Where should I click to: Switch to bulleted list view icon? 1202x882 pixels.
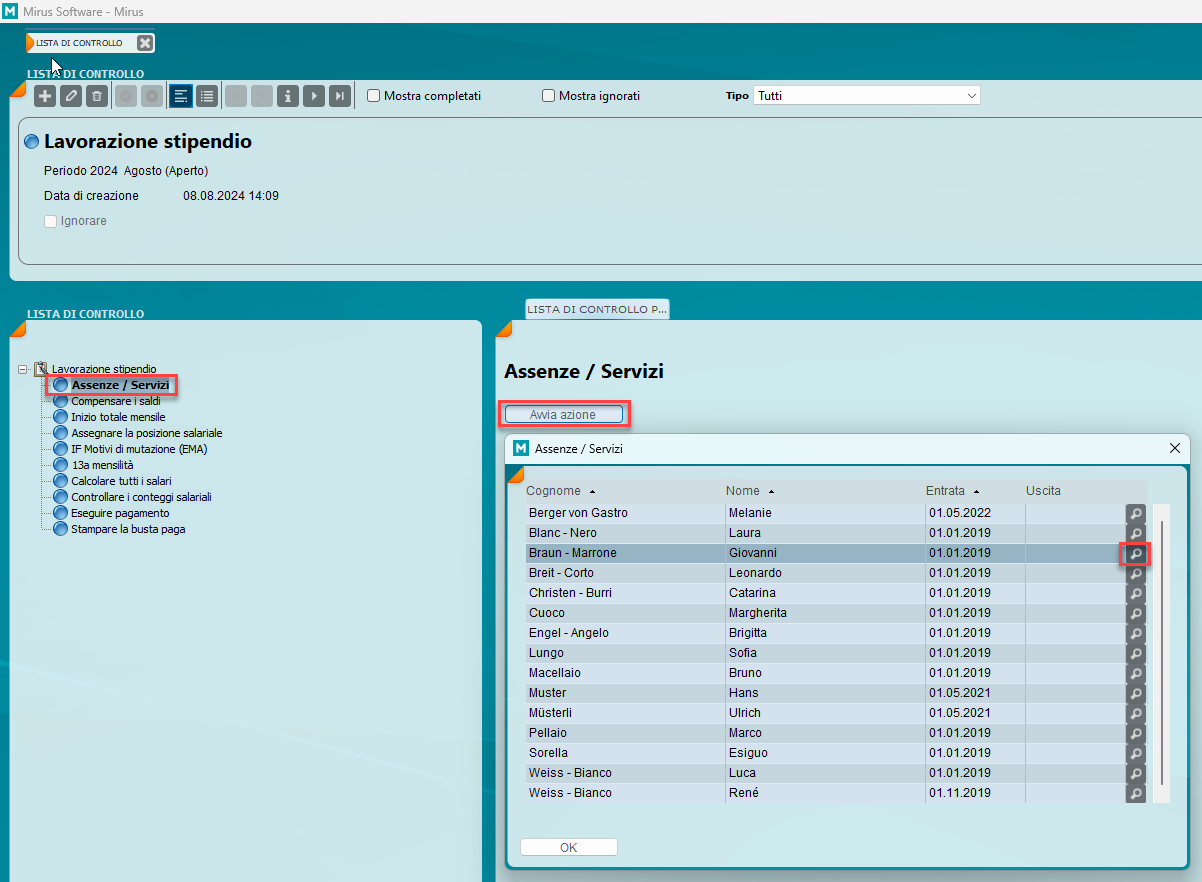pos(207,96)
